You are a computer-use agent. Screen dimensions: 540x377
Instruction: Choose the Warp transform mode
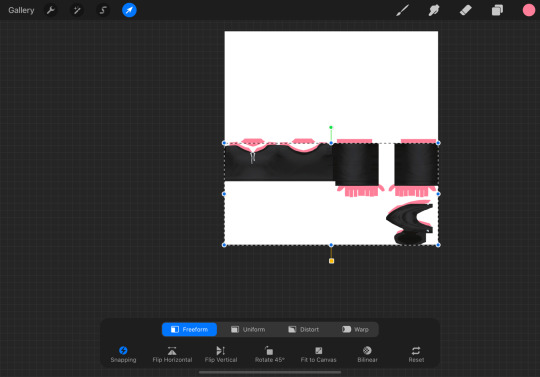click(355, 329)
